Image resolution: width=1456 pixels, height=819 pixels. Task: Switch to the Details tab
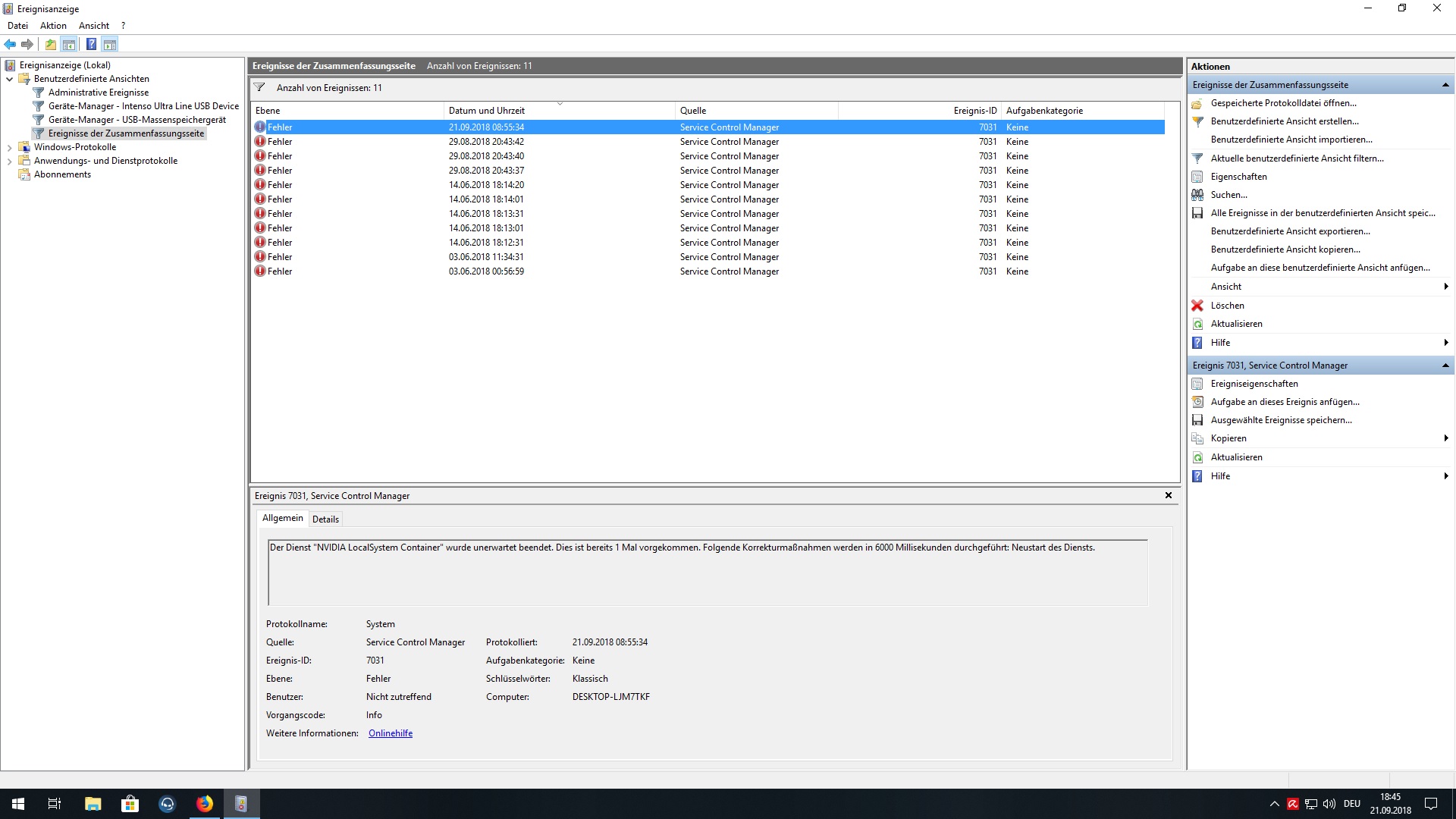(325, 519)
